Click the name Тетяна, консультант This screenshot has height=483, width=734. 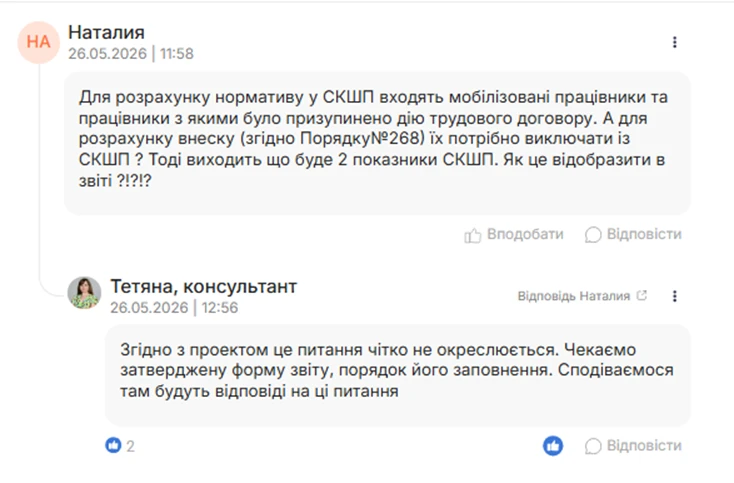204,286
